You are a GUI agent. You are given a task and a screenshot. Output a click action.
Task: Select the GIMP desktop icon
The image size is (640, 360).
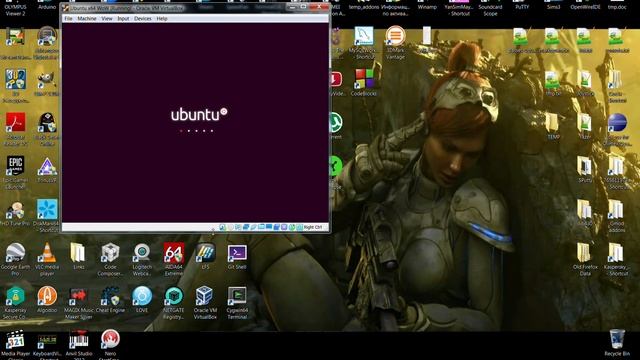47,79
